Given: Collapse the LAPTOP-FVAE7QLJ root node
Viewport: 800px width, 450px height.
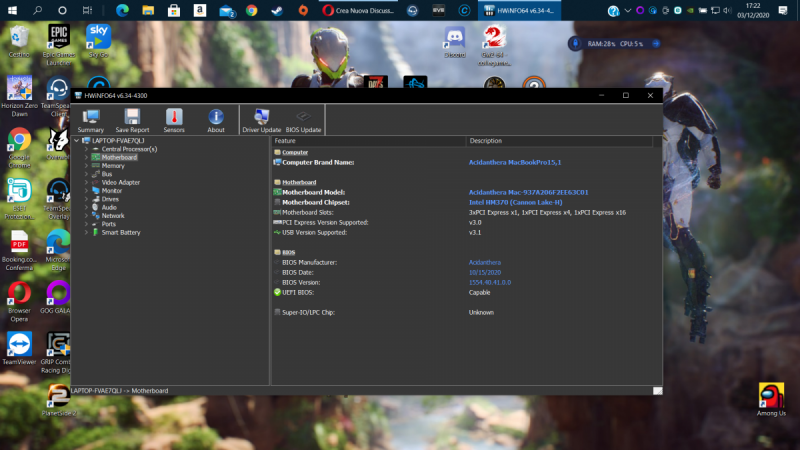Looking at the screenshot, I should point(76,141).
